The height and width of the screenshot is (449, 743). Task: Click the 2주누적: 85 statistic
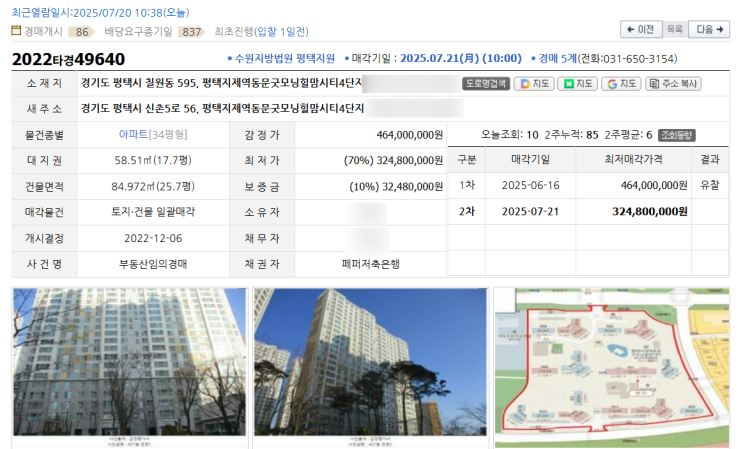point(571,135)
